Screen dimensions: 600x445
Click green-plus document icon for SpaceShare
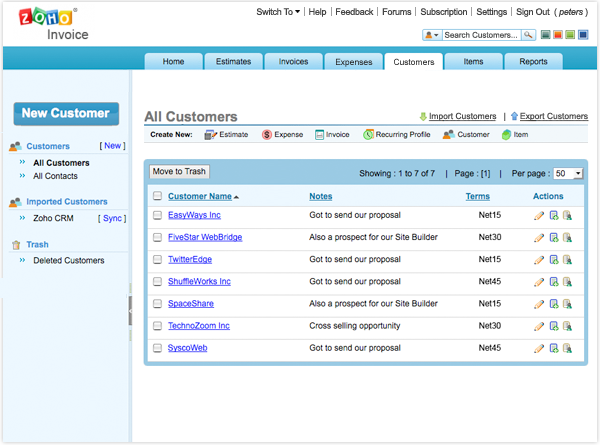click(554, 305)
